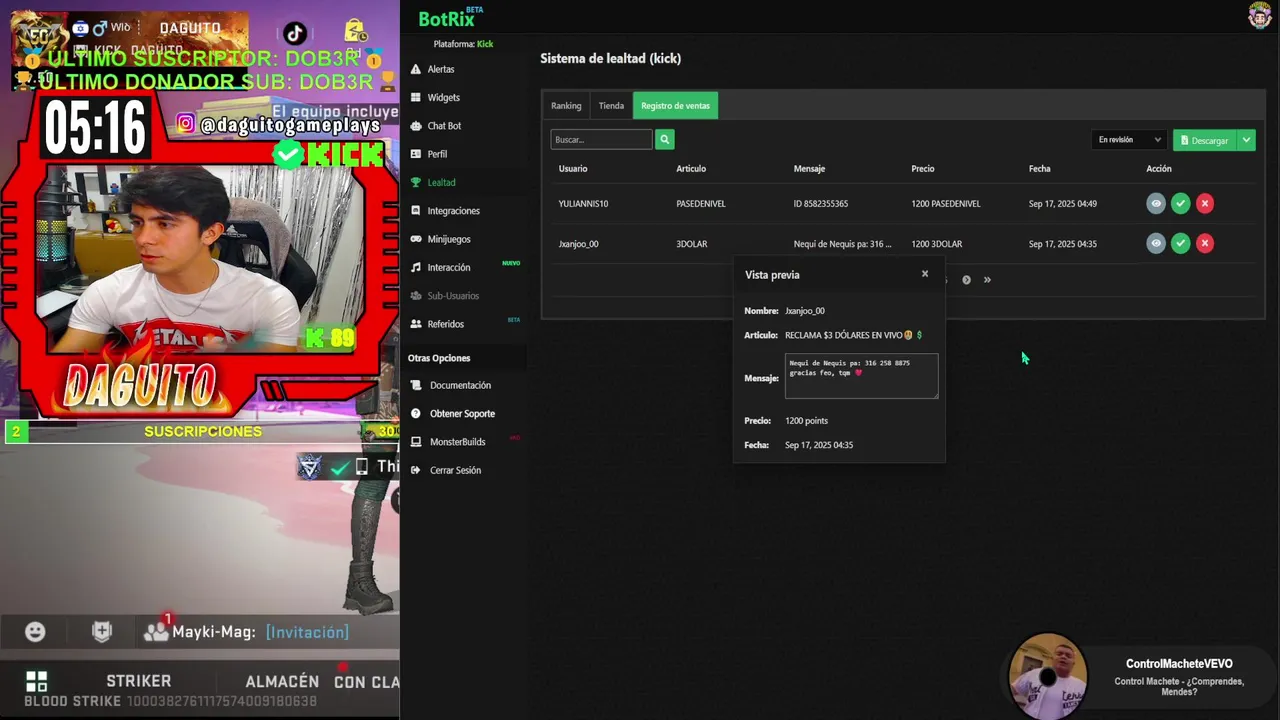
Task: Click the YULIANNIS10 username cell
Action: pos(583,204)
